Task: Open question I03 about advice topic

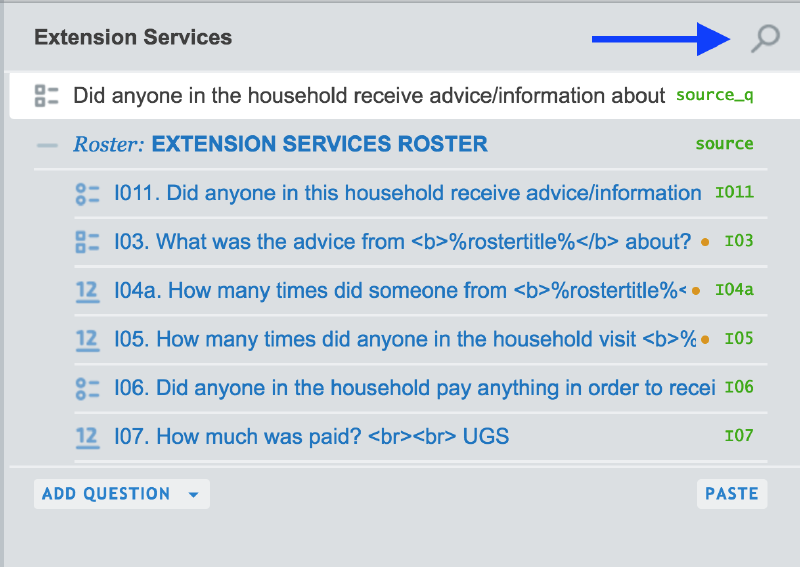Action: [424, 242]
